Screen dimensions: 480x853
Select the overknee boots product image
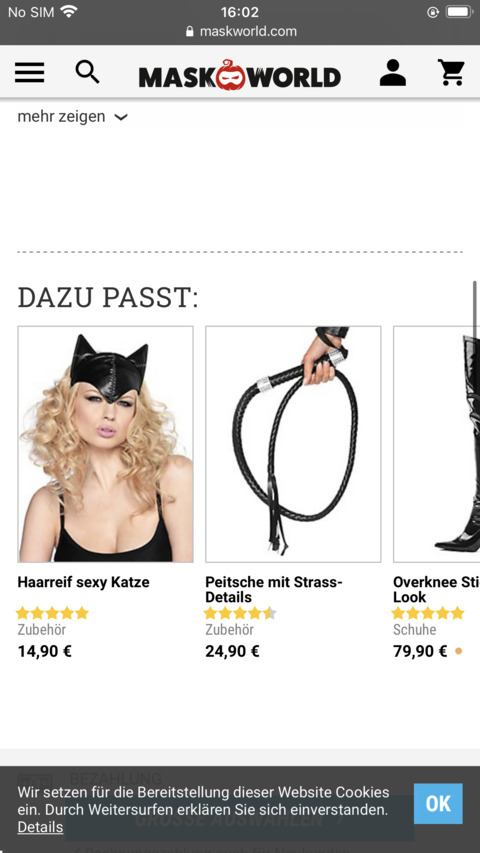pos(436,444)
